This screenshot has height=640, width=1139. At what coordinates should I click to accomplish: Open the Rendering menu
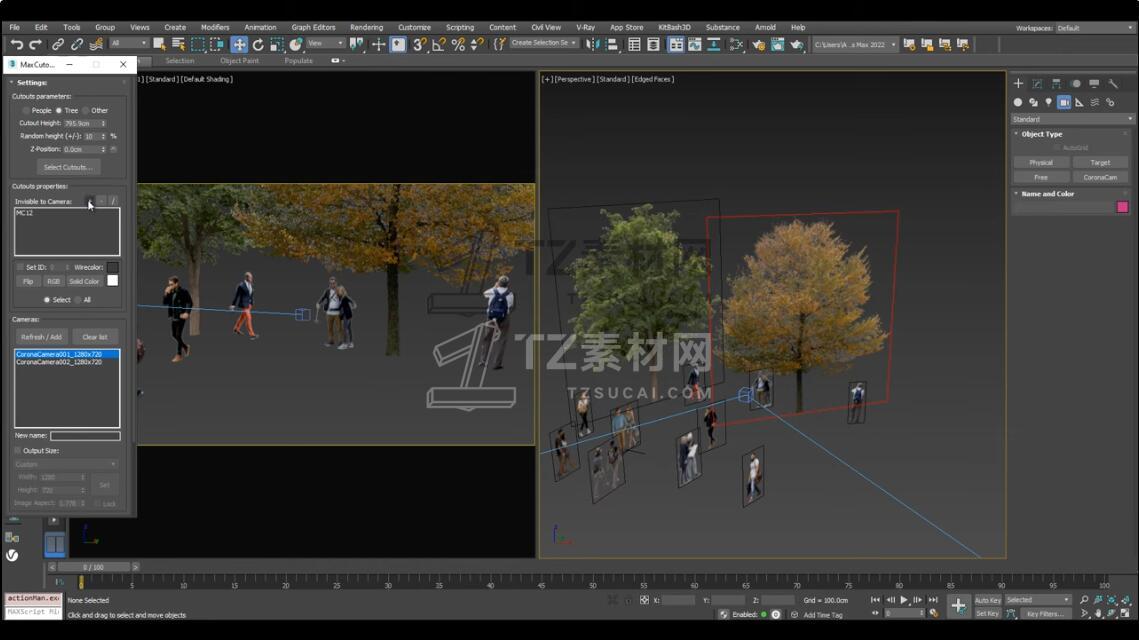point(366,28)
